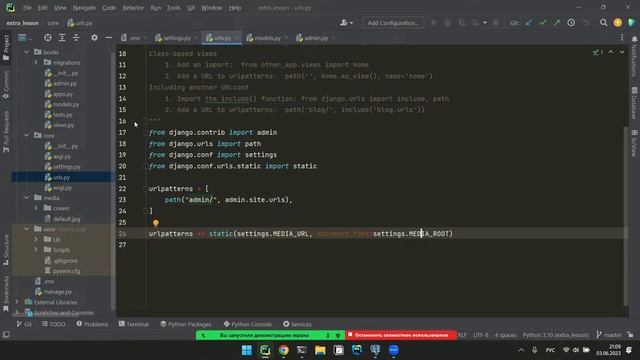This screenshot has height=360, width=640.
Task: Show Git history clock icon
Action: (571, 23)
